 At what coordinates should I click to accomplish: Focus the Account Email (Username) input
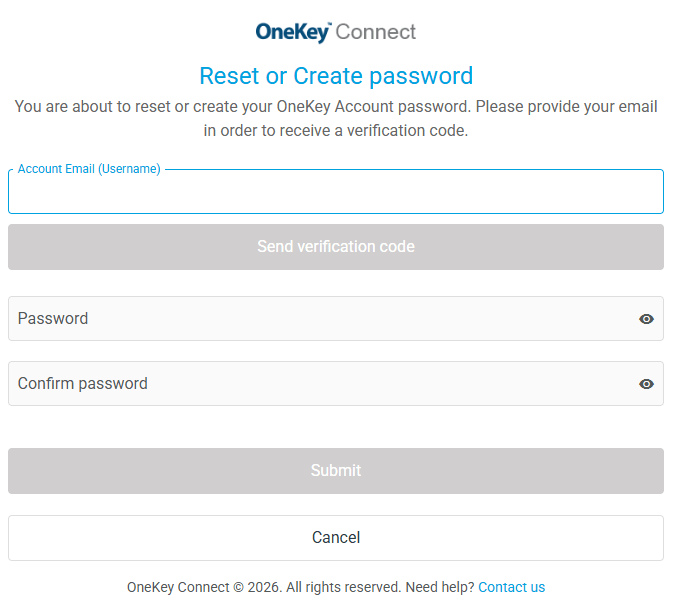336,194
